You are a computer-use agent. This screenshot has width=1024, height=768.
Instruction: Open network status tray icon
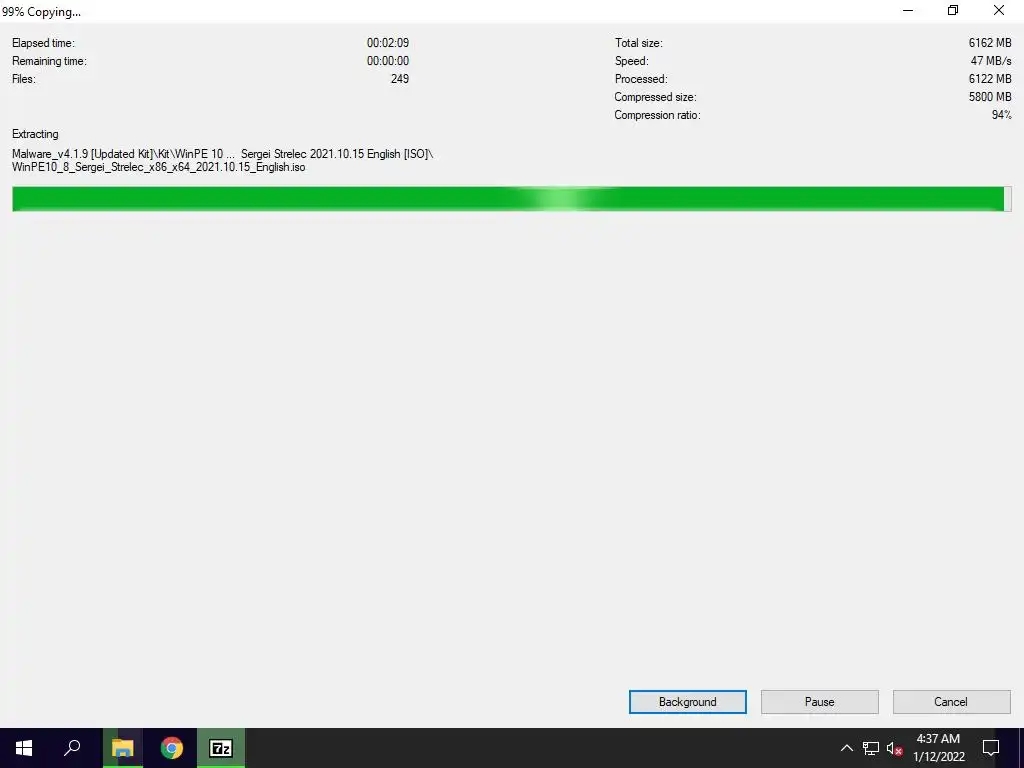pyautogui.click(x=871, y=748)
